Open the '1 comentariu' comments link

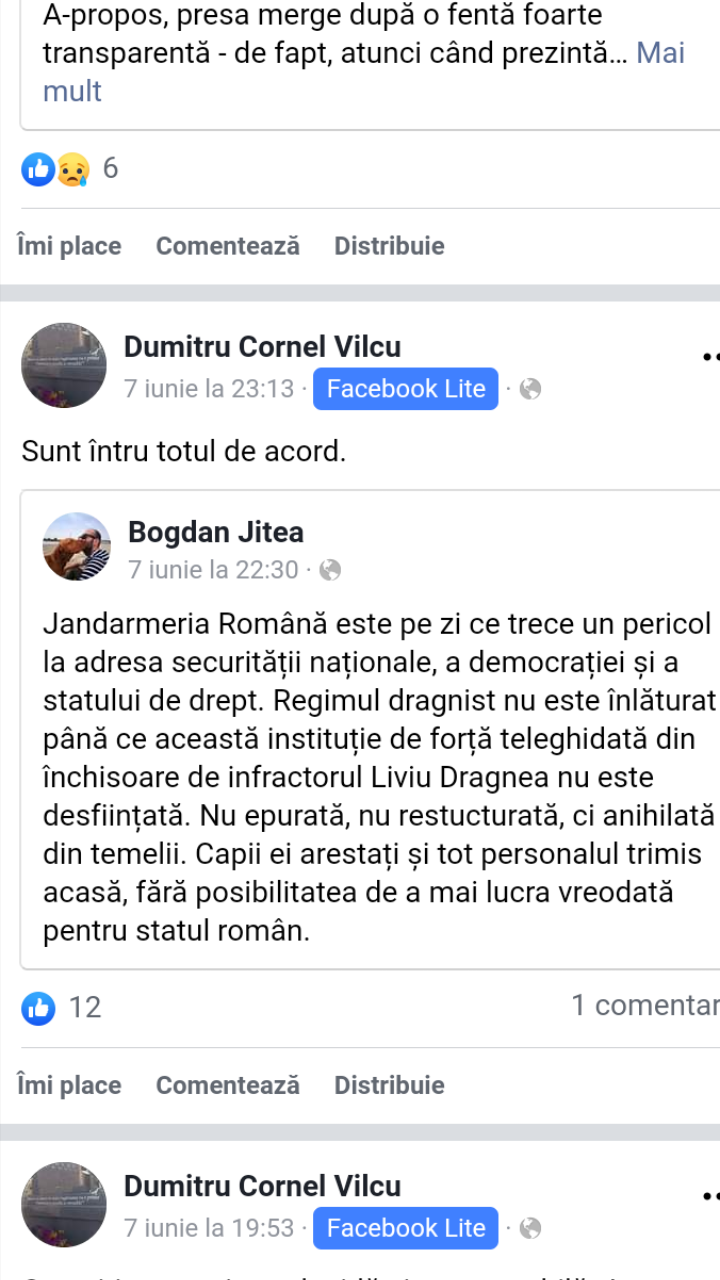[x=645, y=1006]
